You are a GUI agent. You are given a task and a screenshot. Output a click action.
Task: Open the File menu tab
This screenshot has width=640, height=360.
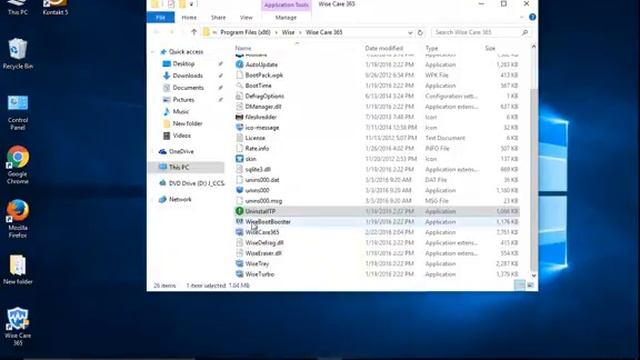[160, 18]
